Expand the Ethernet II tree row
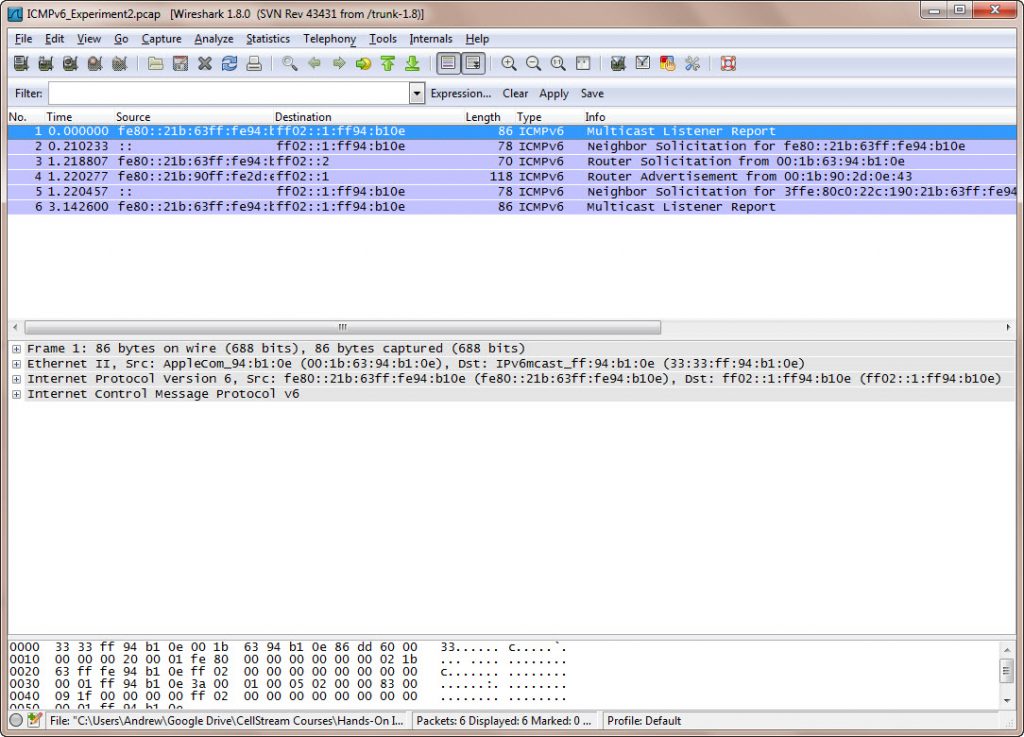Image resolution: width=1024 pixels, height=737 pixels. (16, 364)
